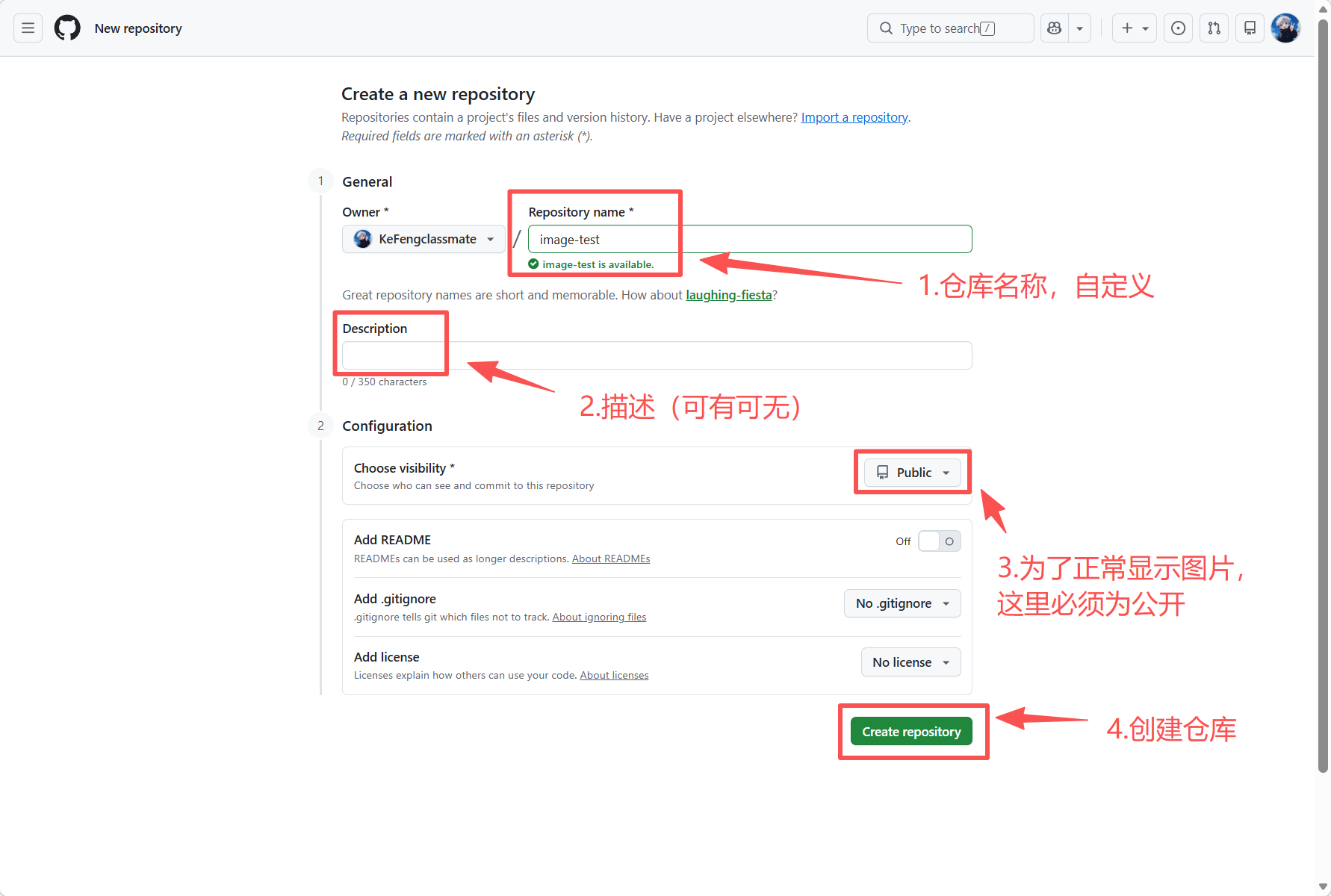Open the Public visibility dropdown

coord(913,473)
